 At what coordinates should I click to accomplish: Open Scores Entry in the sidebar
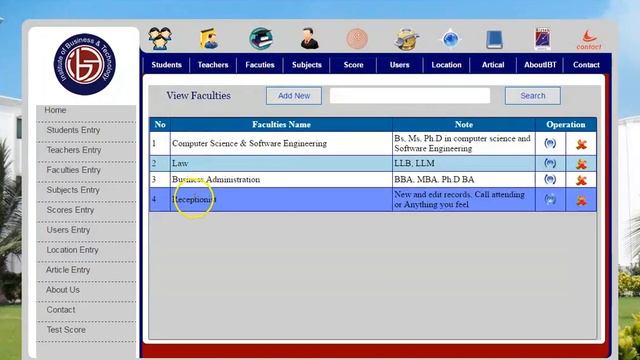(70, 210)
